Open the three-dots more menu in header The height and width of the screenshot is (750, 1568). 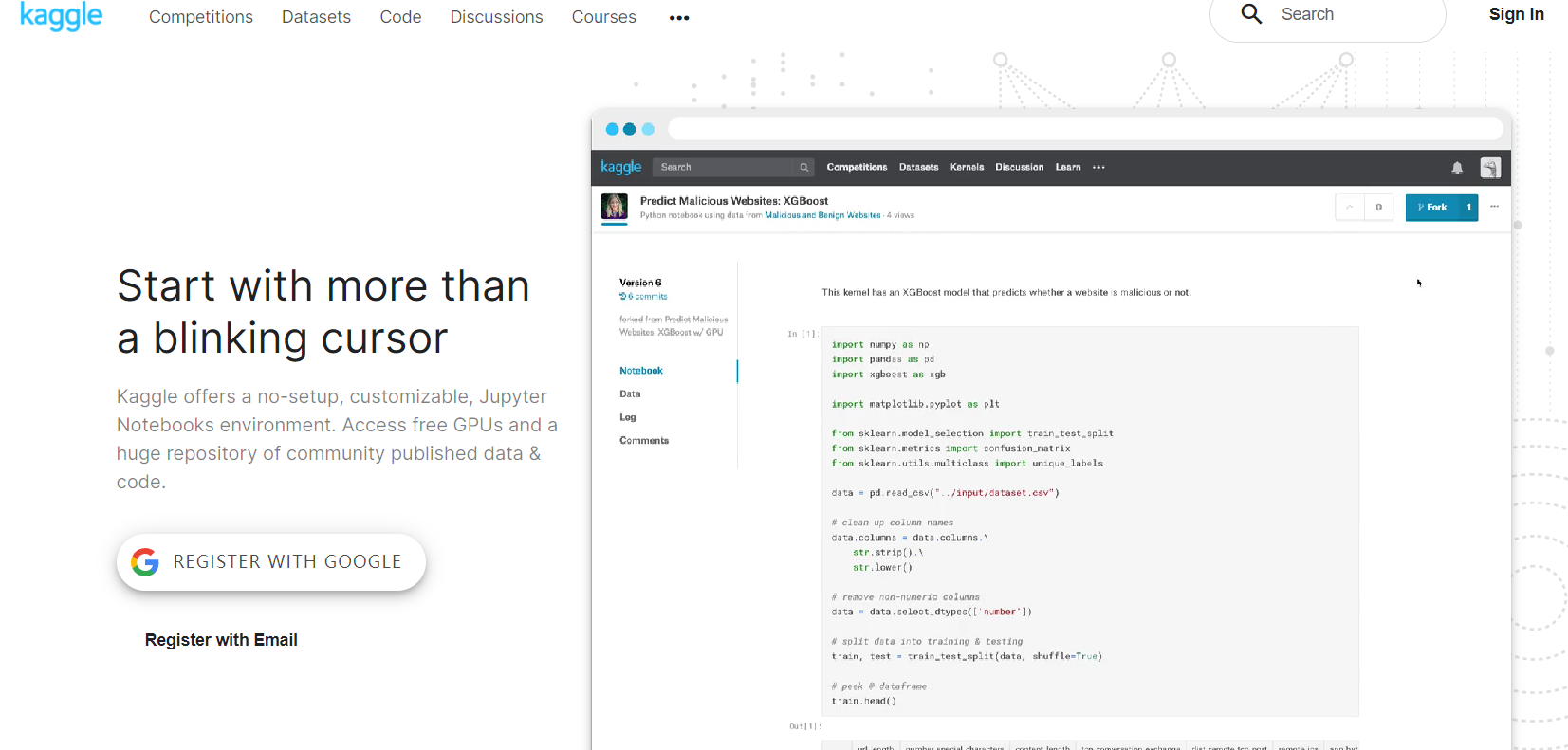(x=679, y=18)
